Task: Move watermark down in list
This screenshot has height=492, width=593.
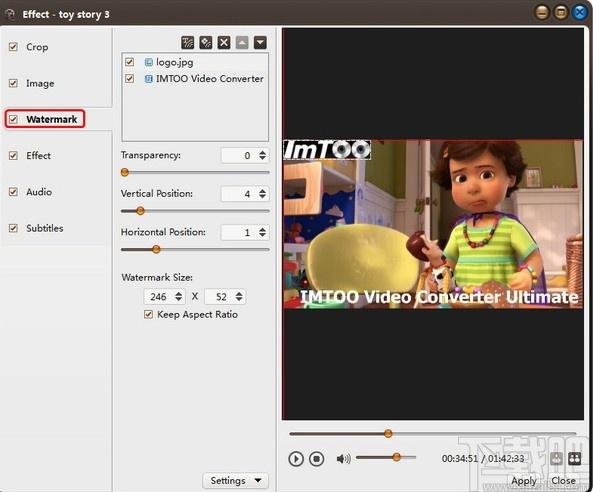Action: (260, 42)
